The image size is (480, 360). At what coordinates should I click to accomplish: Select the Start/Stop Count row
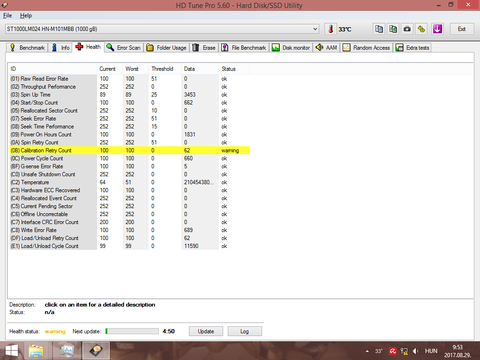[129, 103]
